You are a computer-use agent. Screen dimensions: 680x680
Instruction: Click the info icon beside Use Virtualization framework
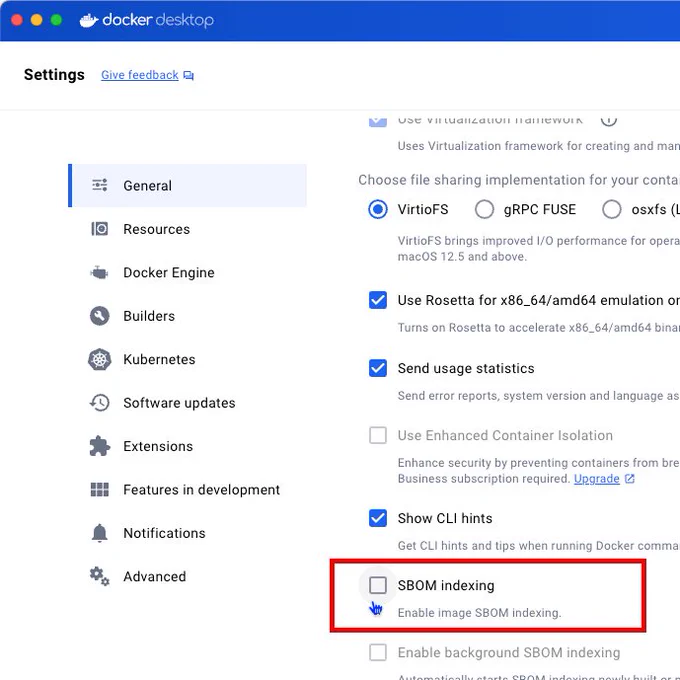(609, 120)
